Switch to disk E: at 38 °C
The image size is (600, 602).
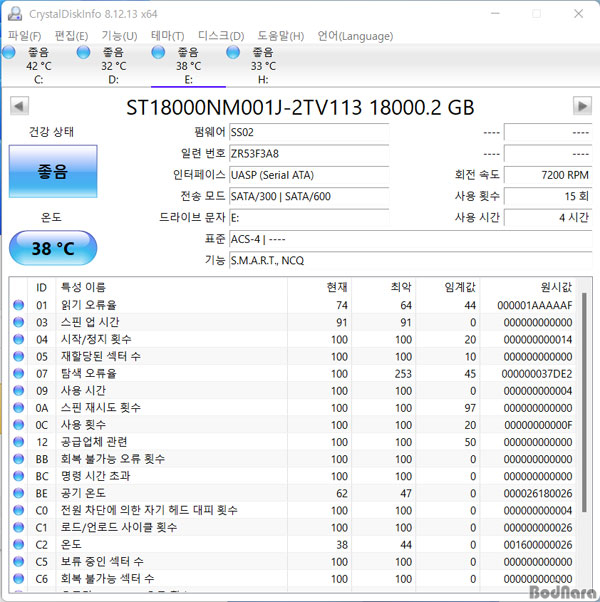click(x=188, y=66)
